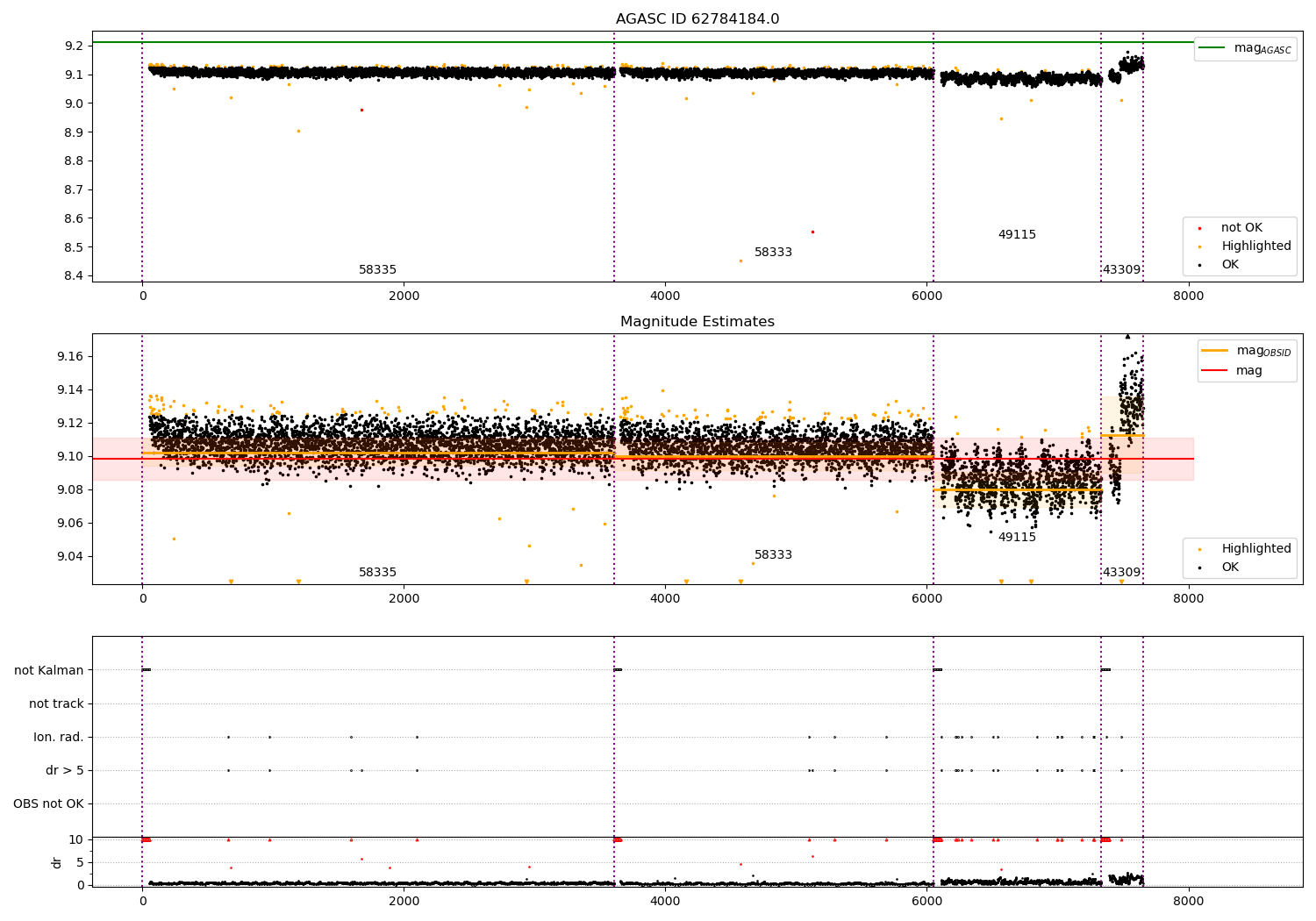The height and width of the screenshot is (921, 1316).
Task: Click the 'OK' legend entry in middle panel
Action: [x=1230, y=567]
